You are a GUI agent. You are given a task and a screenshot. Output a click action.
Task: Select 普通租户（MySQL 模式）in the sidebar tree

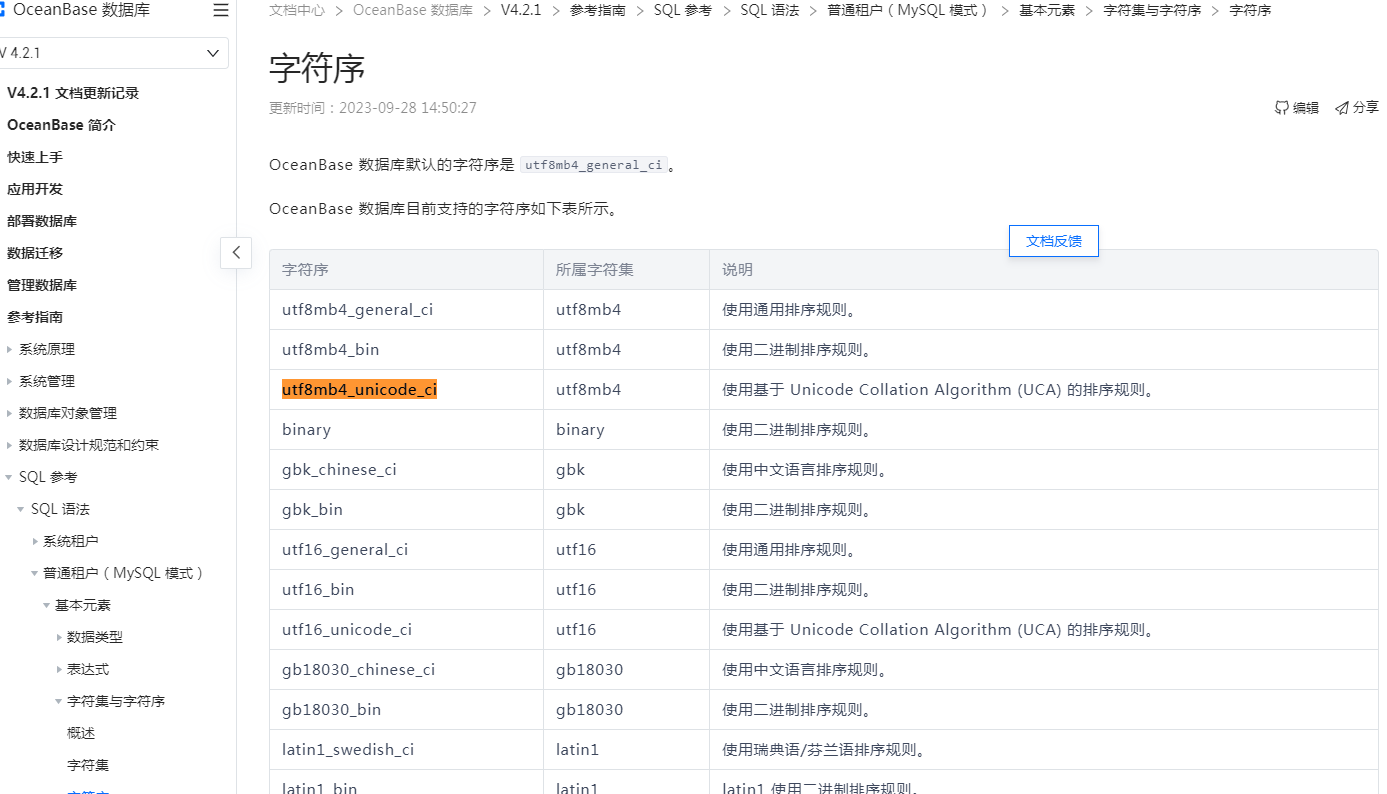tap(124, 573)
